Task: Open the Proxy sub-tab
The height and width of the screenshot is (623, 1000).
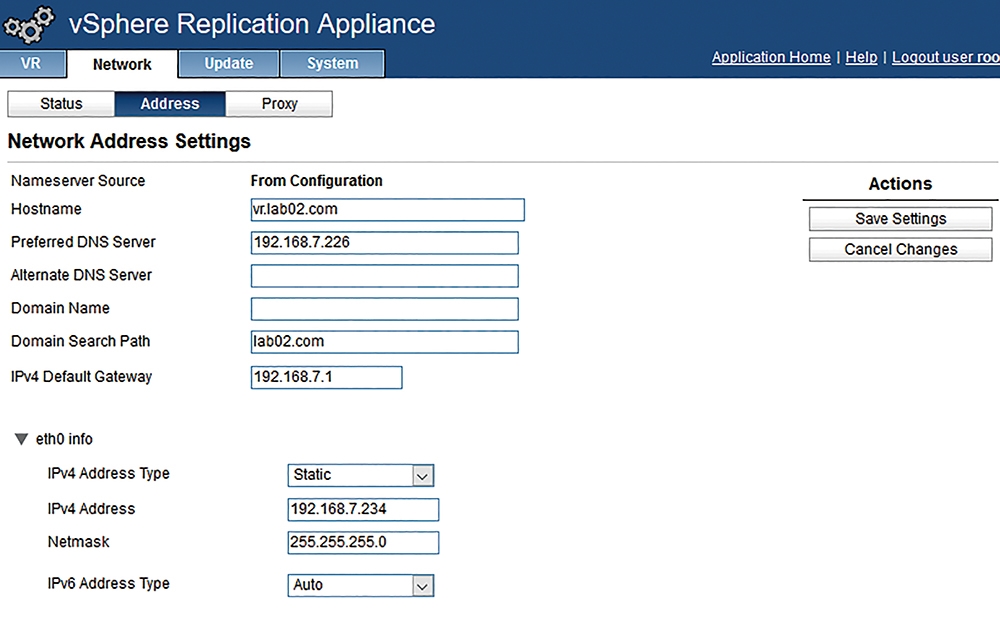Action: (x=279, y=104)
